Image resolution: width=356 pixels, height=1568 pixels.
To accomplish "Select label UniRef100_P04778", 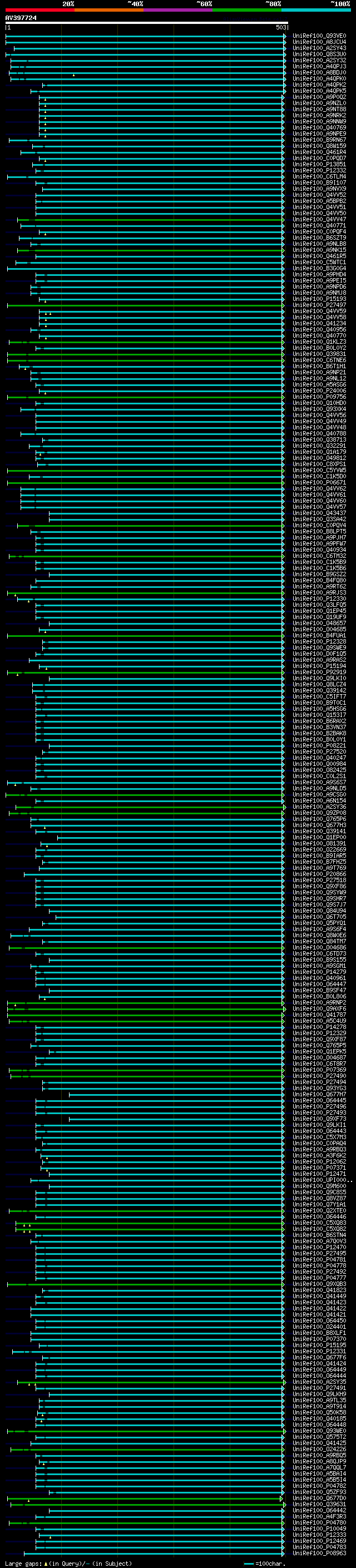I will point(319,1265).
